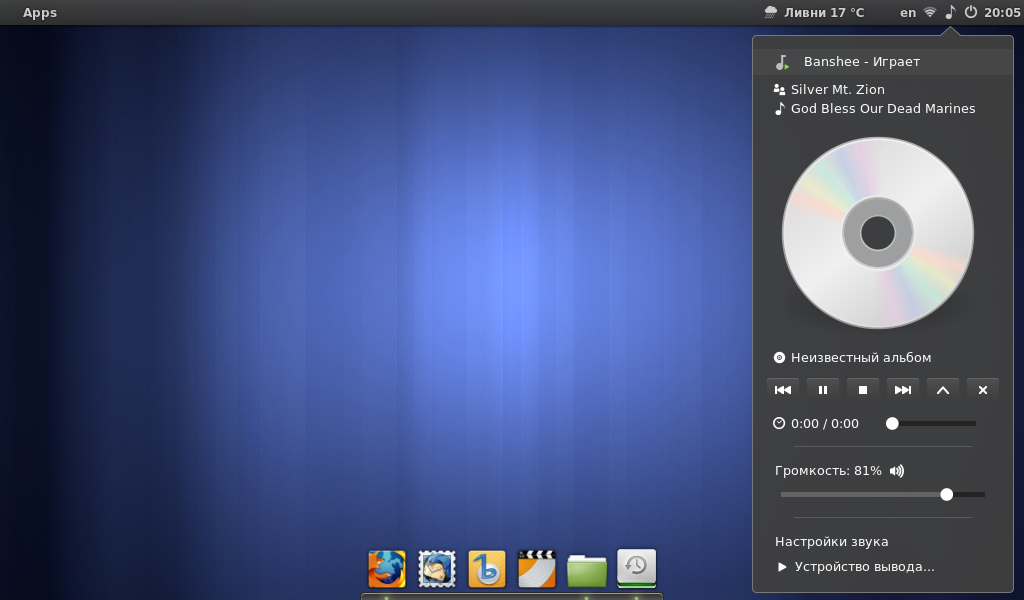Skip to the next track
1024x600 pixels.
tap(903, 390)
